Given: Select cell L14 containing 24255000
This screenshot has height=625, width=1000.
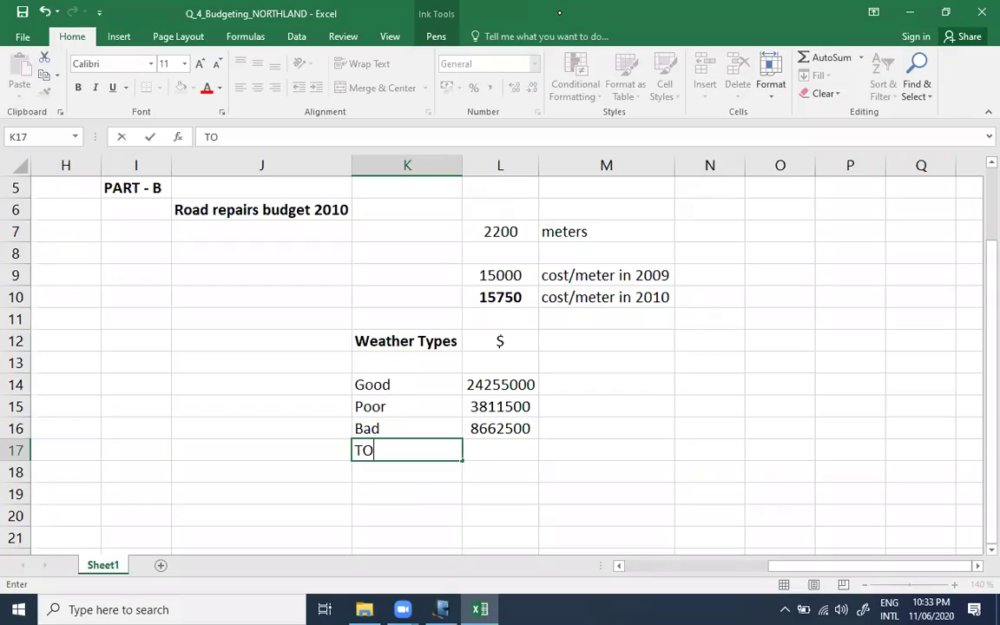Looking at the screenshot, I should tap(500, 385).
